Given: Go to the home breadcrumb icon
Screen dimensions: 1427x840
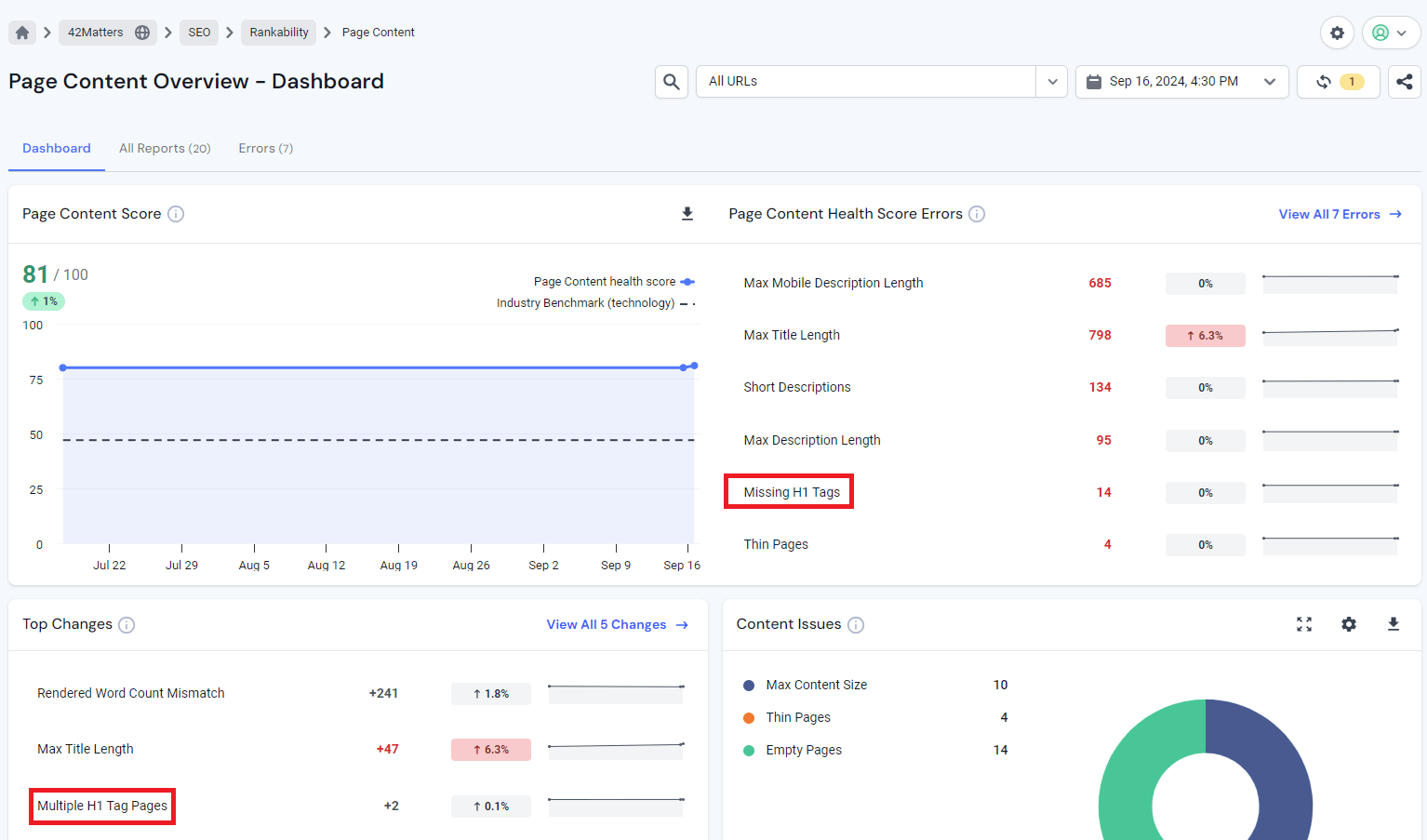Looking at the screenshot, I should (22, 33).
